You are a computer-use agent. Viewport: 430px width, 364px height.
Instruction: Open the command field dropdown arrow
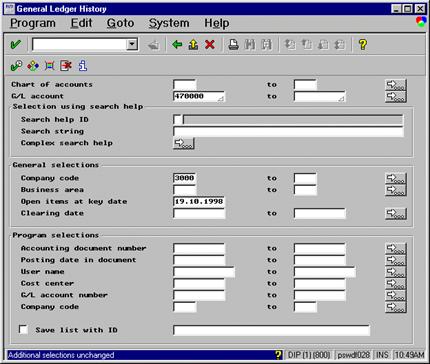132,44
